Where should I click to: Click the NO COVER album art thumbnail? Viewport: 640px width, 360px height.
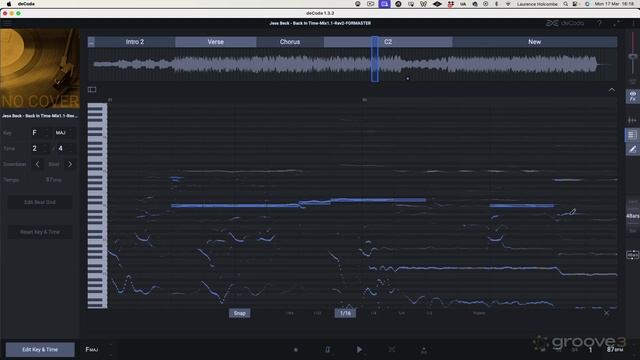40,68
